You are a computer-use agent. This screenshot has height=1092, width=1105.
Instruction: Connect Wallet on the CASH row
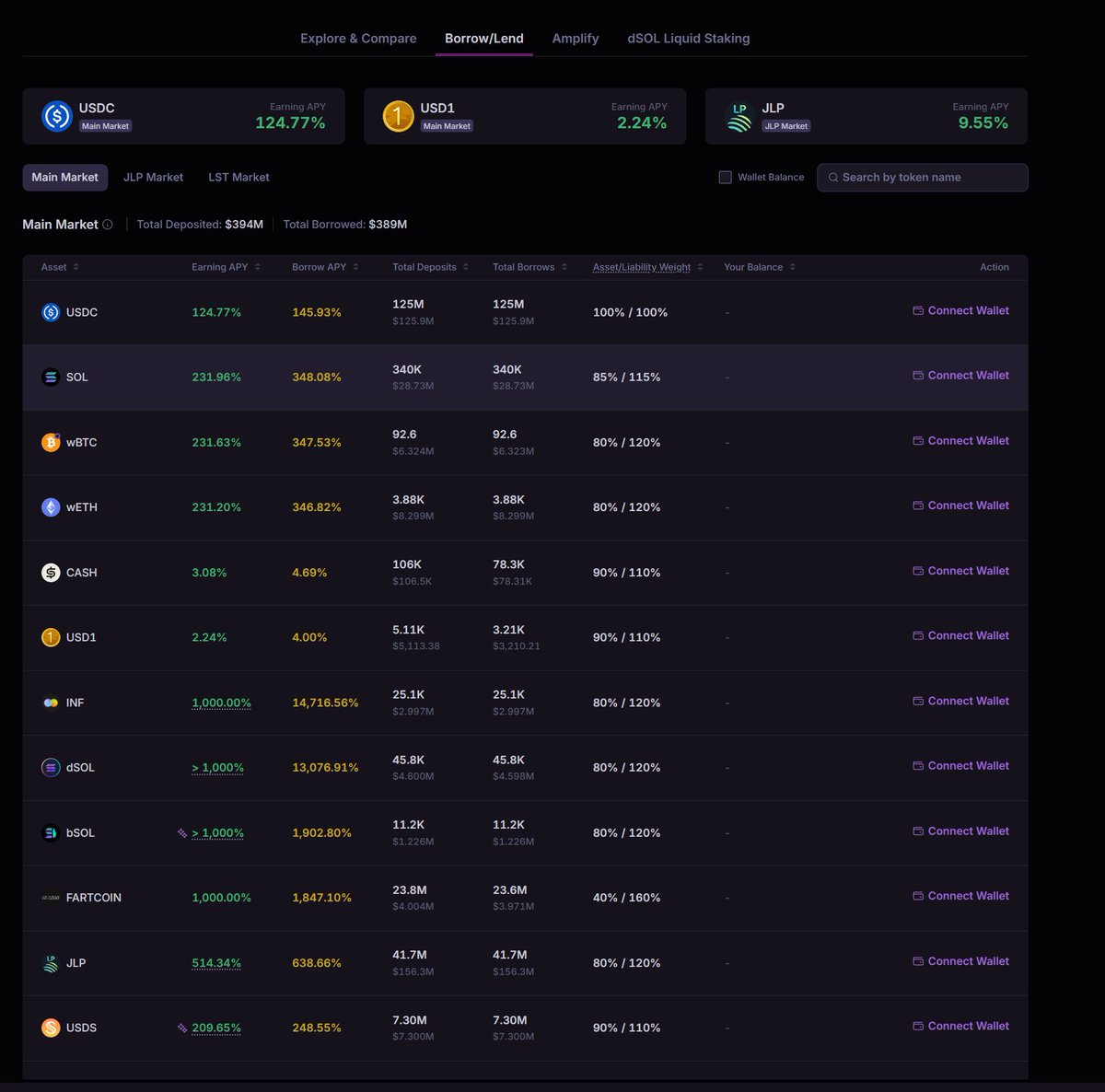click(x=960, y=571)
